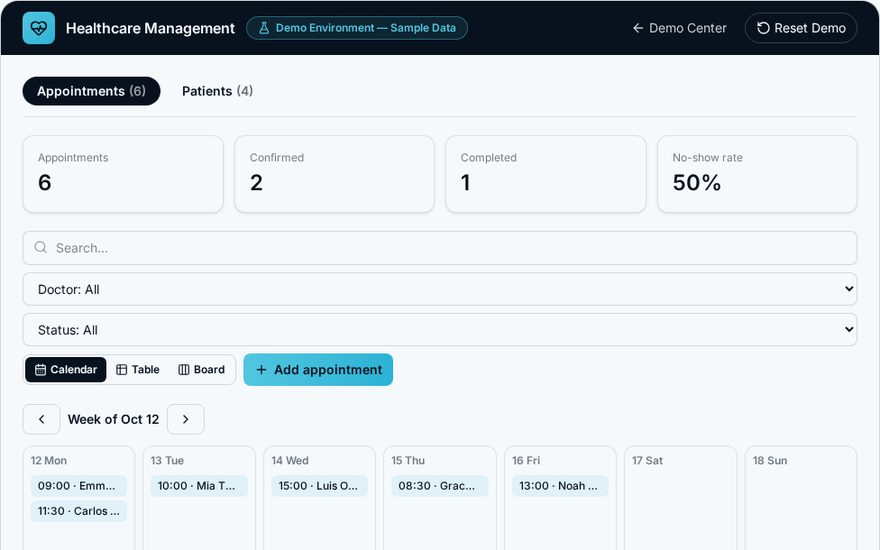The height and width of the screenshot is (550, 880).
Task: Open the 09:00 Emm... appointment
Action: coord(79,486)
